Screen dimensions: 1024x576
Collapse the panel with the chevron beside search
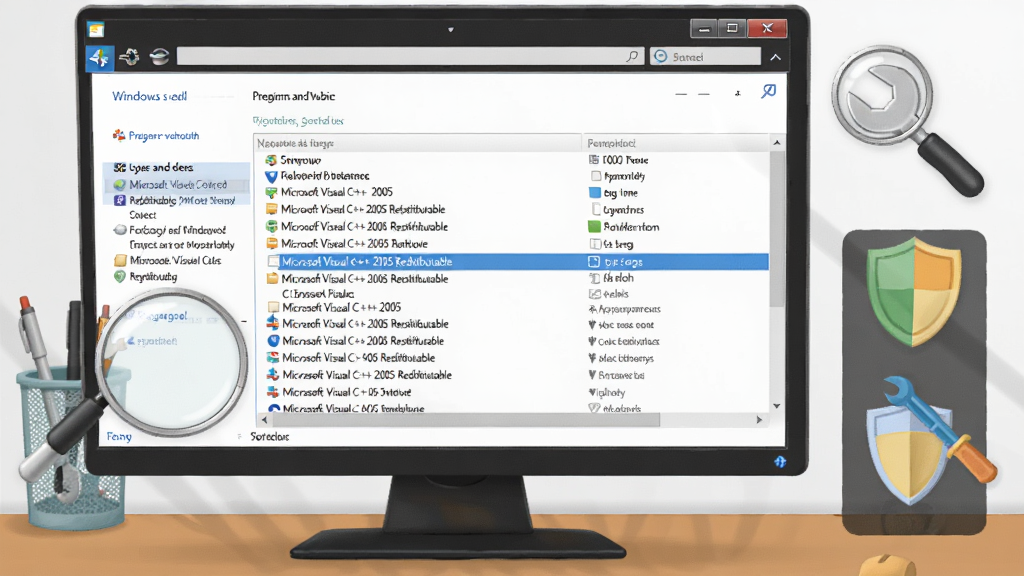pyautogui.click(x=775, y=57)
